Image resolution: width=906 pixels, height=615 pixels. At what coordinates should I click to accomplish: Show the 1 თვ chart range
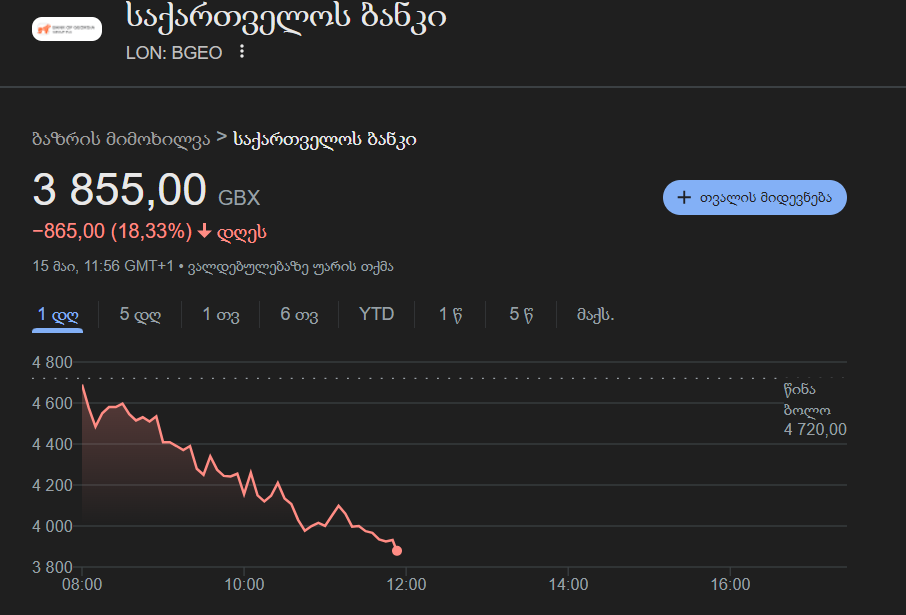click(221, 314)
